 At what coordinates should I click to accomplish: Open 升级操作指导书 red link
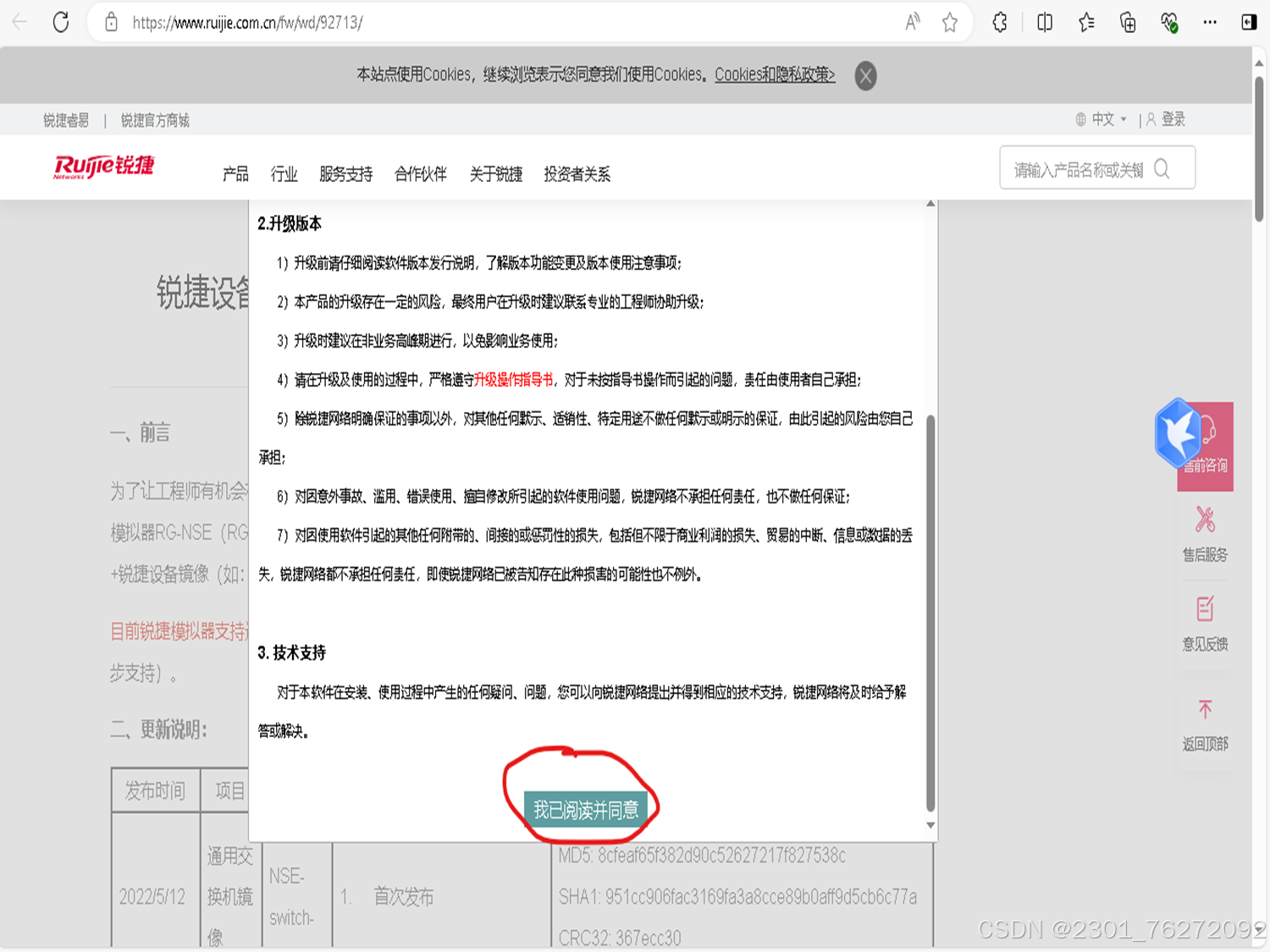pos(513,380)
